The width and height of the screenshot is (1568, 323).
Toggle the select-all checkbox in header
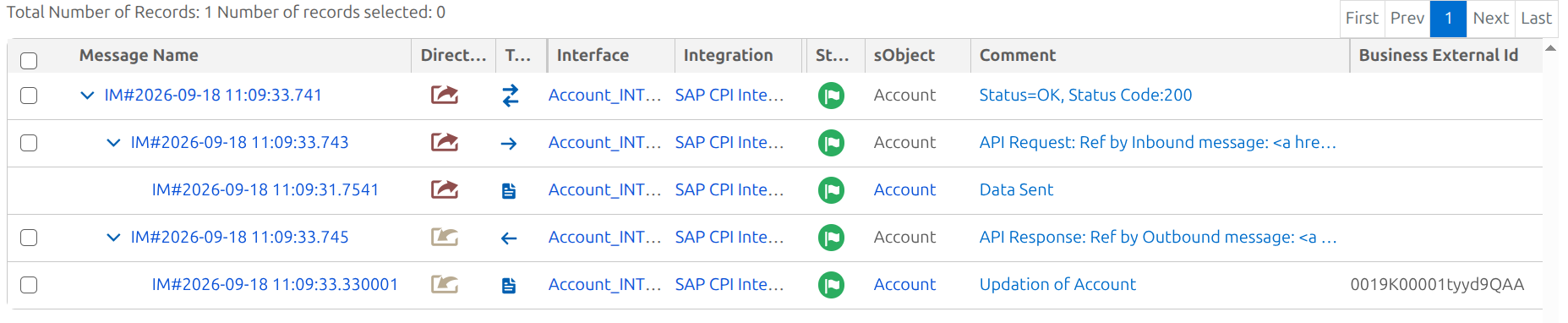(x=29, y=60)
